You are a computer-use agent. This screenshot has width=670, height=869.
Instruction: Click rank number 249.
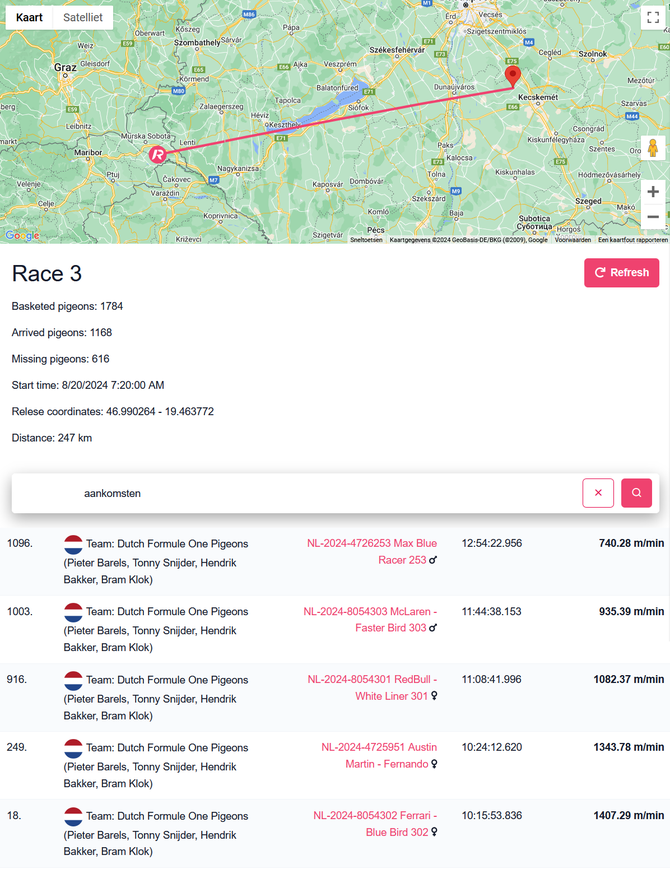17,747
